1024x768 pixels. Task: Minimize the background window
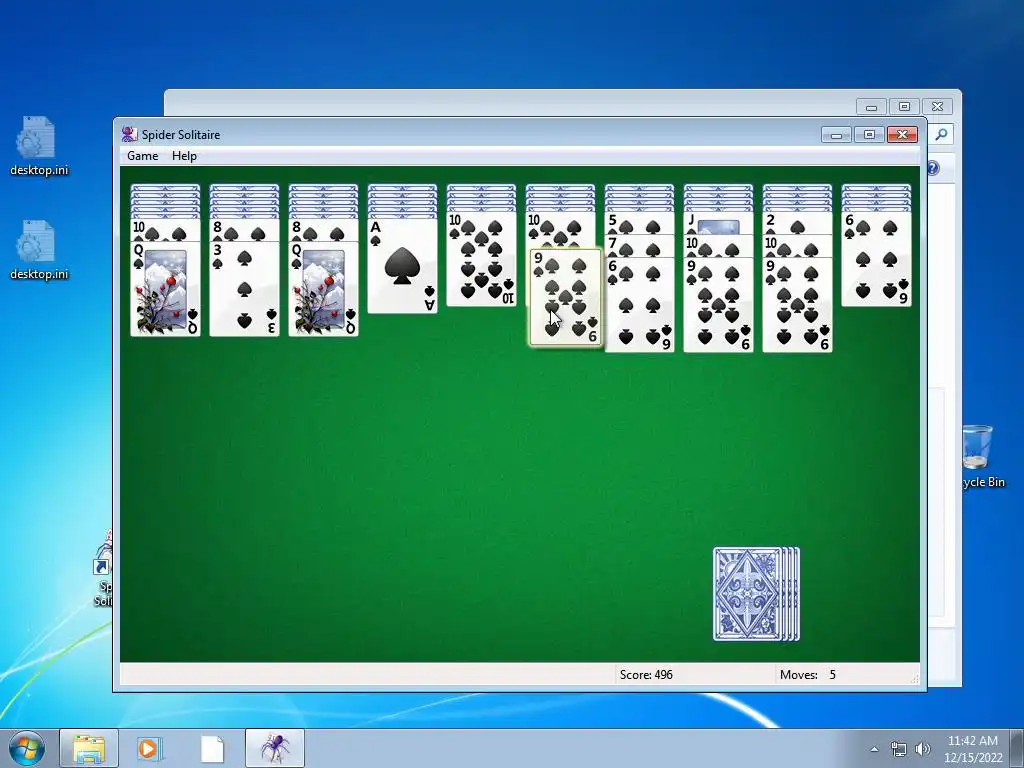point(871,106)
